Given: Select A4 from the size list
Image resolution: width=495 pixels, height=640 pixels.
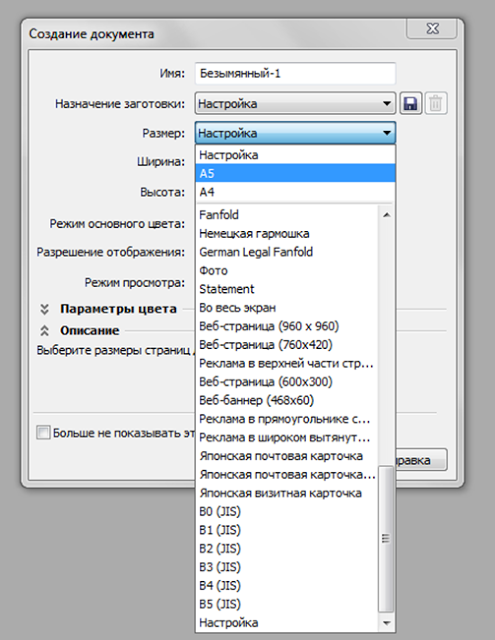Looking at the screenshot, I should point(295,192).
